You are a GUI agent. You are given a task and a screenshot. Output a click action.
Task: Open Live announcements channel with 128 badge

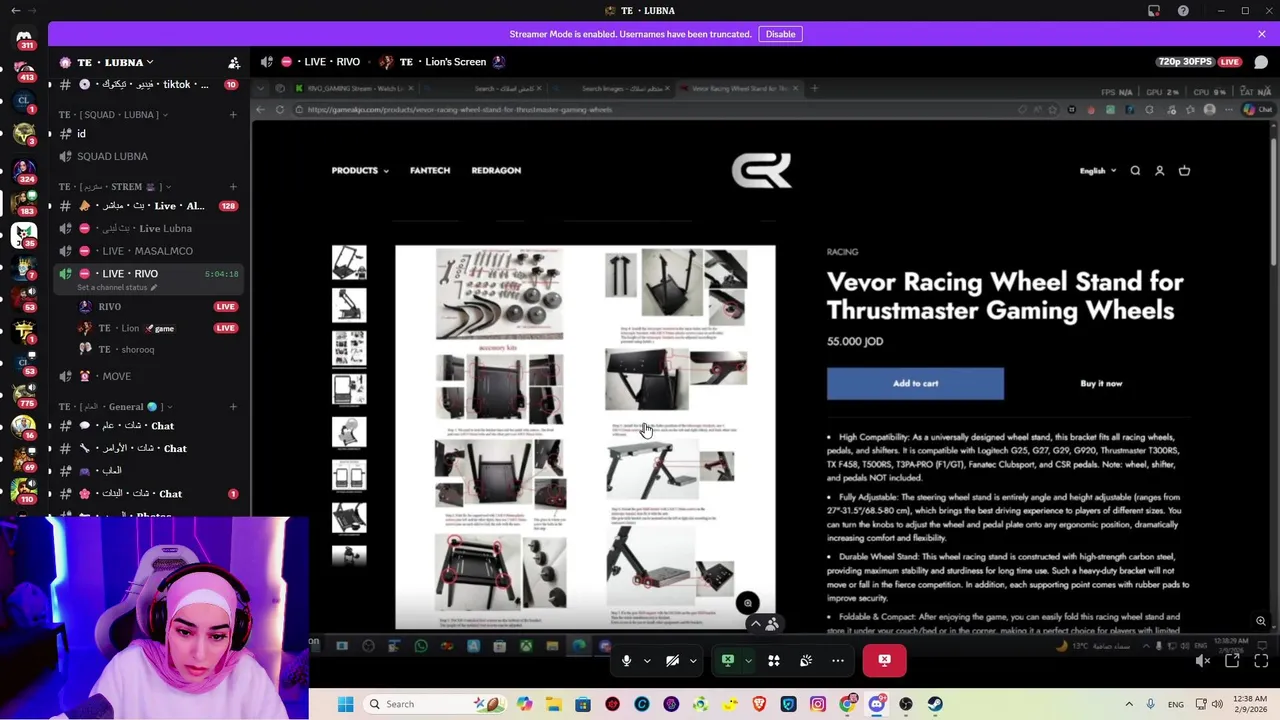(147, 206)
